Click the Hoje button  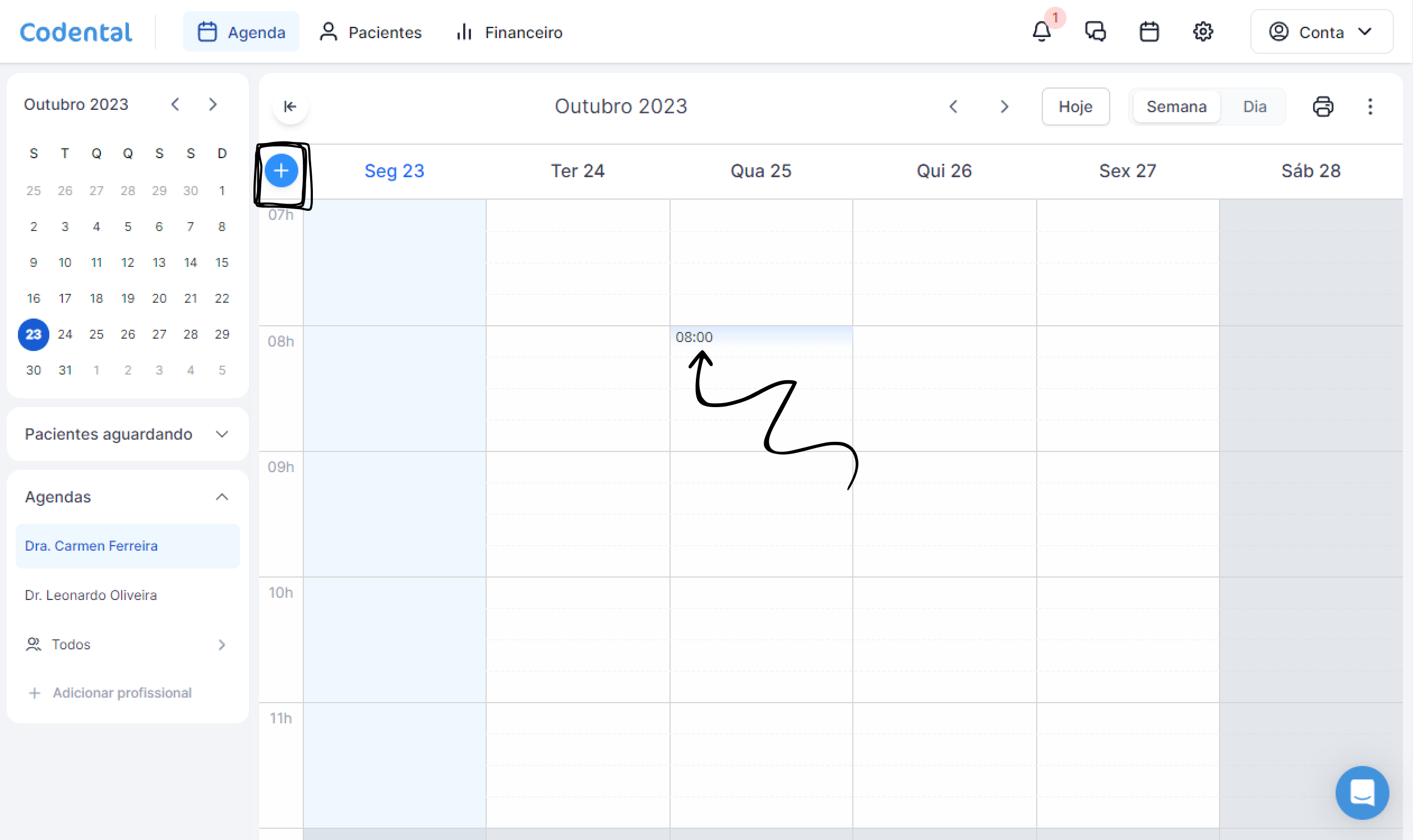[1075, 107]
